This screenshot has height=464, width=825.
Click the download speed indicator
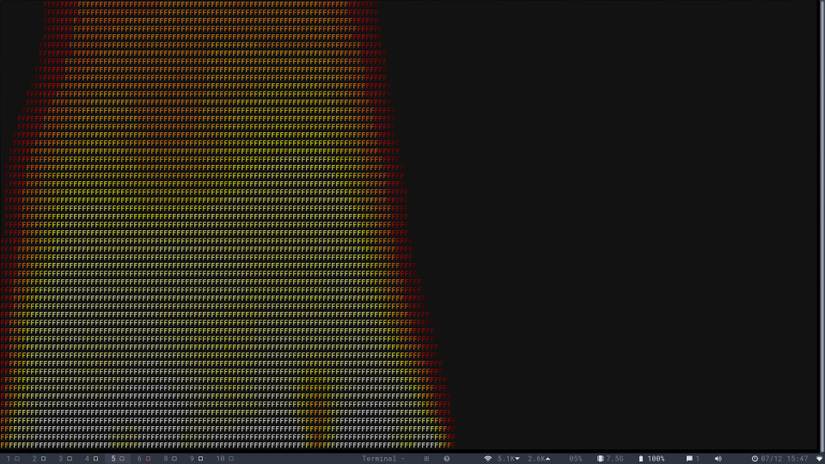pyautogui.click(x=509, y=459)
